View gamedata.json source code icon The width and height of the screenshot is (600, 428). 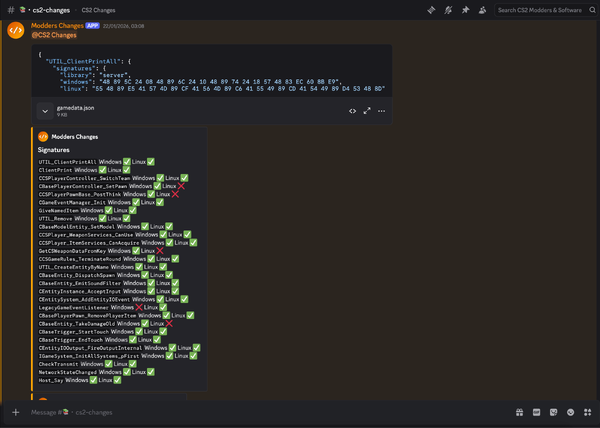tap(352, 111)
